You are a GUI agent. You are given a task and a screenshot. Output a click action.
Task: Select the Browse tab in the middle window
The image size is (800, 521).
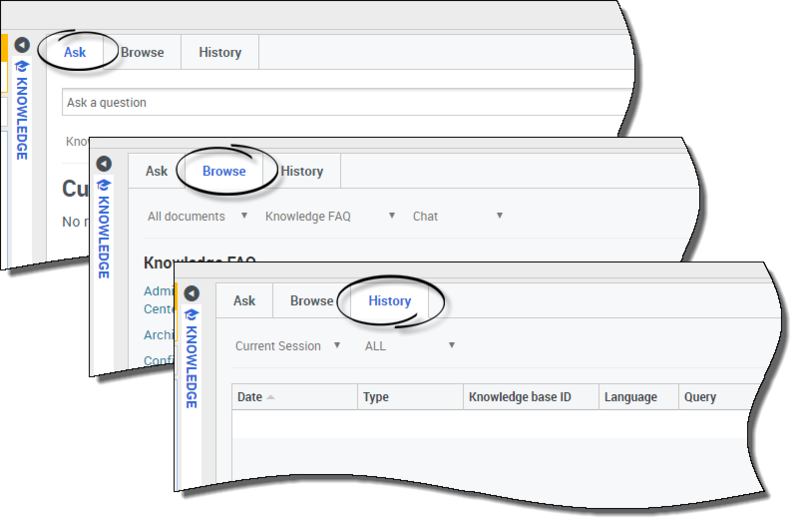click(224, 171)
